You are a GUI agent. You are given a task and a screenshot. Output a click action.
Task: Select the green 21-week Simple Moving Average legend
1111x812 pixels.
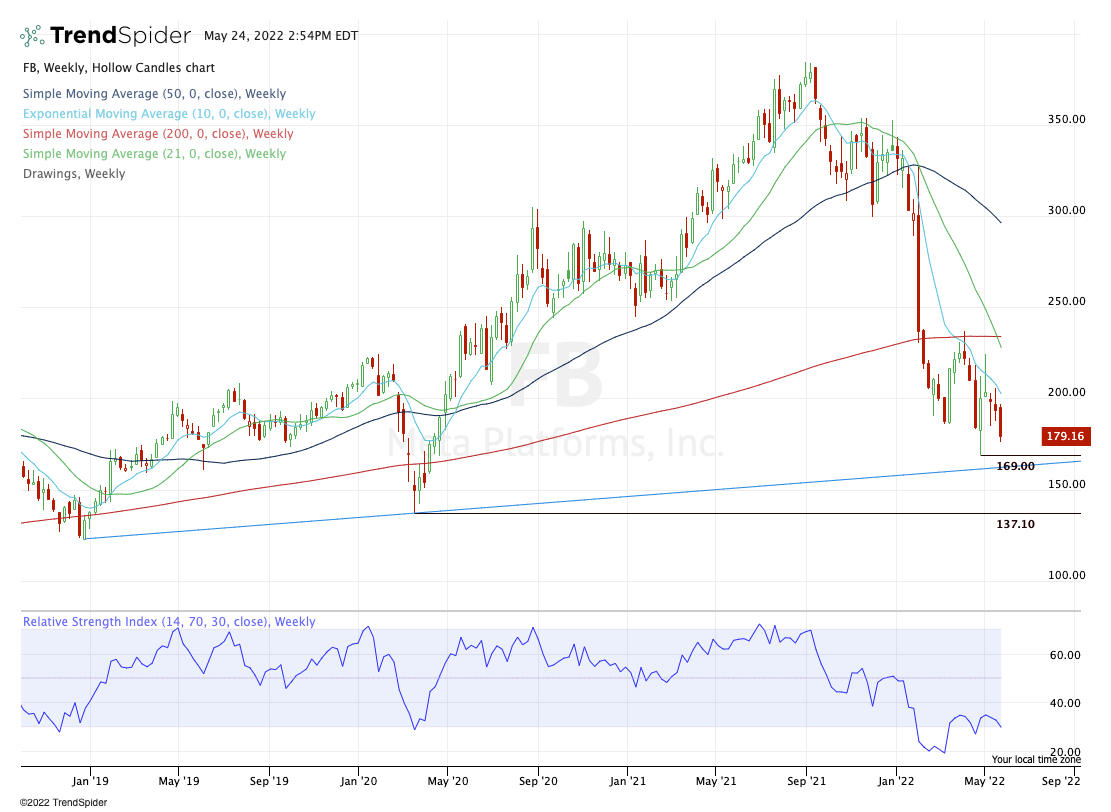[153, 154]
